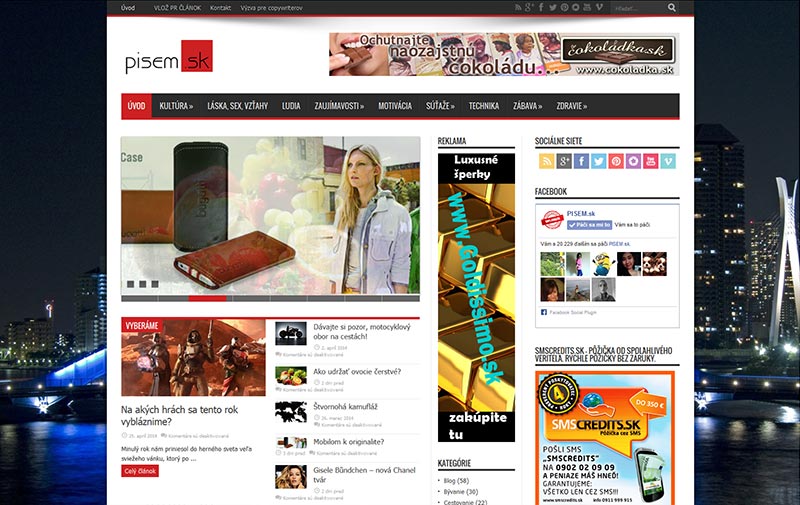Click the motorcycle article thumbnail
This screenshot has width=800, height=505.
tap(291, 334)
